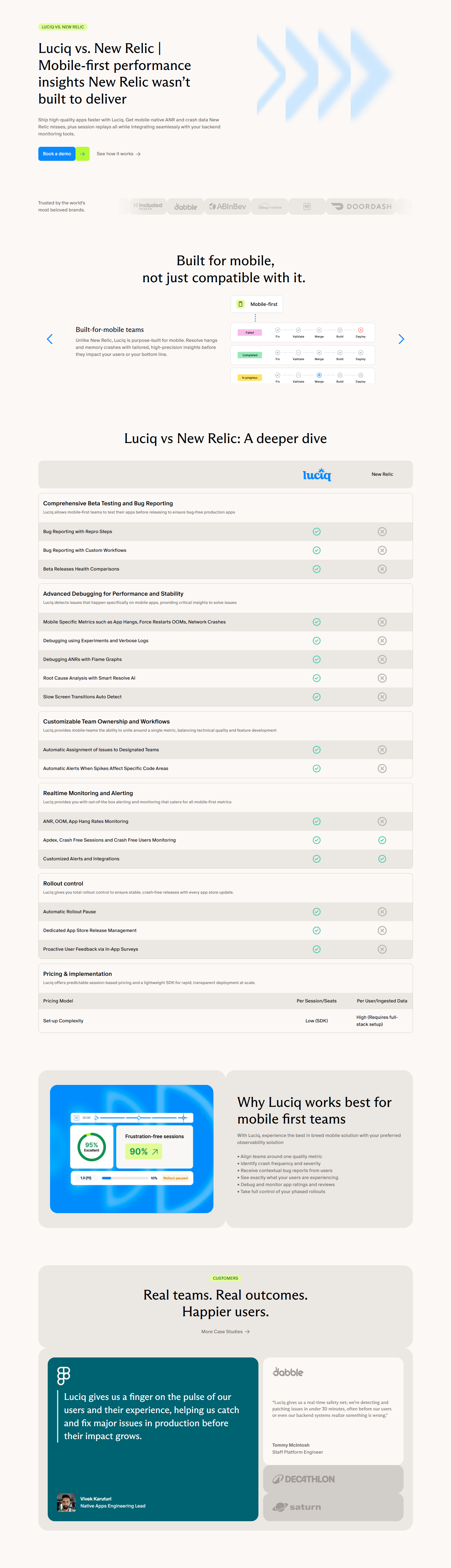Click the Saturn logo card
451x1568 pixels.
tap(333, 1507)
